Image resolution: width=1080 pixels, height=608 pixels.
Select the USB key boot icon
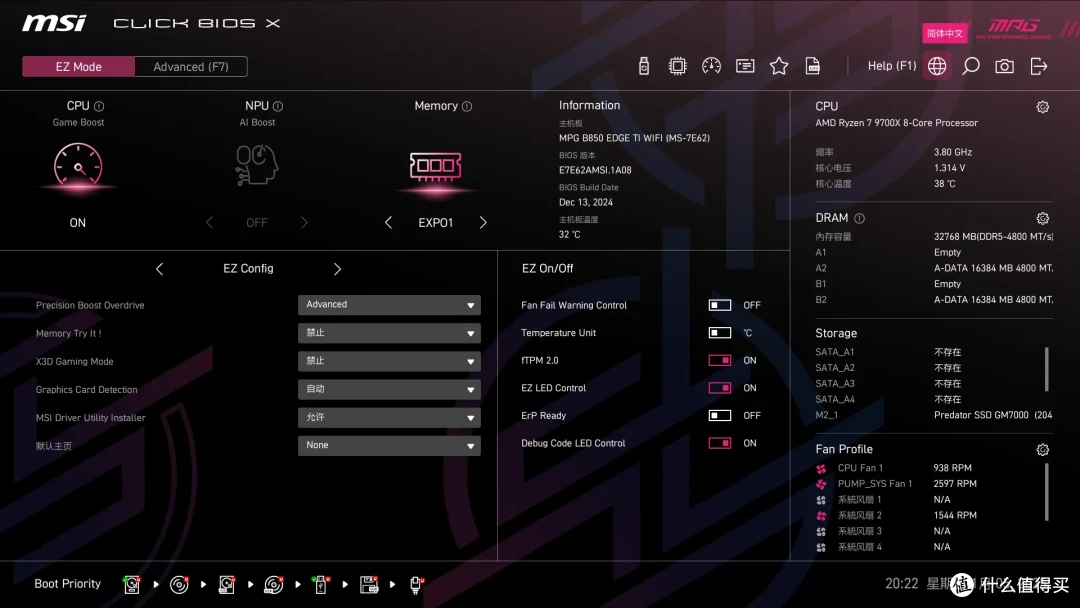(x=320, y=585)
